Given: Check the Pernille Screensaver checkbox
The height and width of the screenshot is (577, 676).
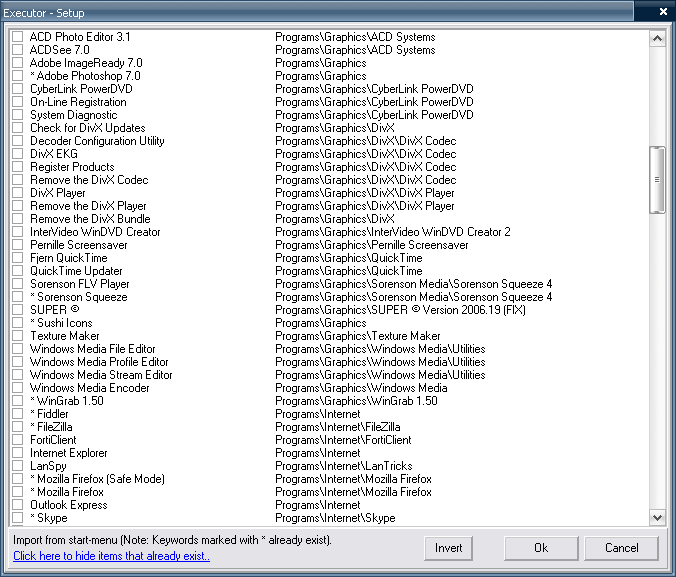Looking at the screenshot, I should click(18, 245).
